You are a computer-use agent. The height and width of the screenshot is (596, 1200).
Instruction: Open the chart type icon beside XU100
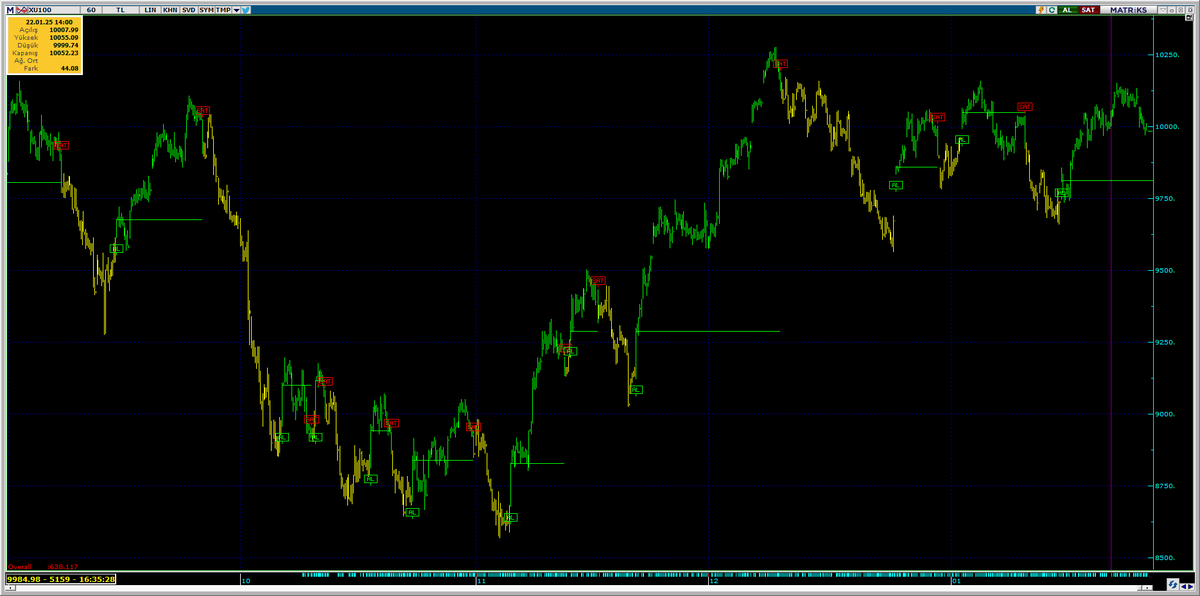(x=21, y=10)
